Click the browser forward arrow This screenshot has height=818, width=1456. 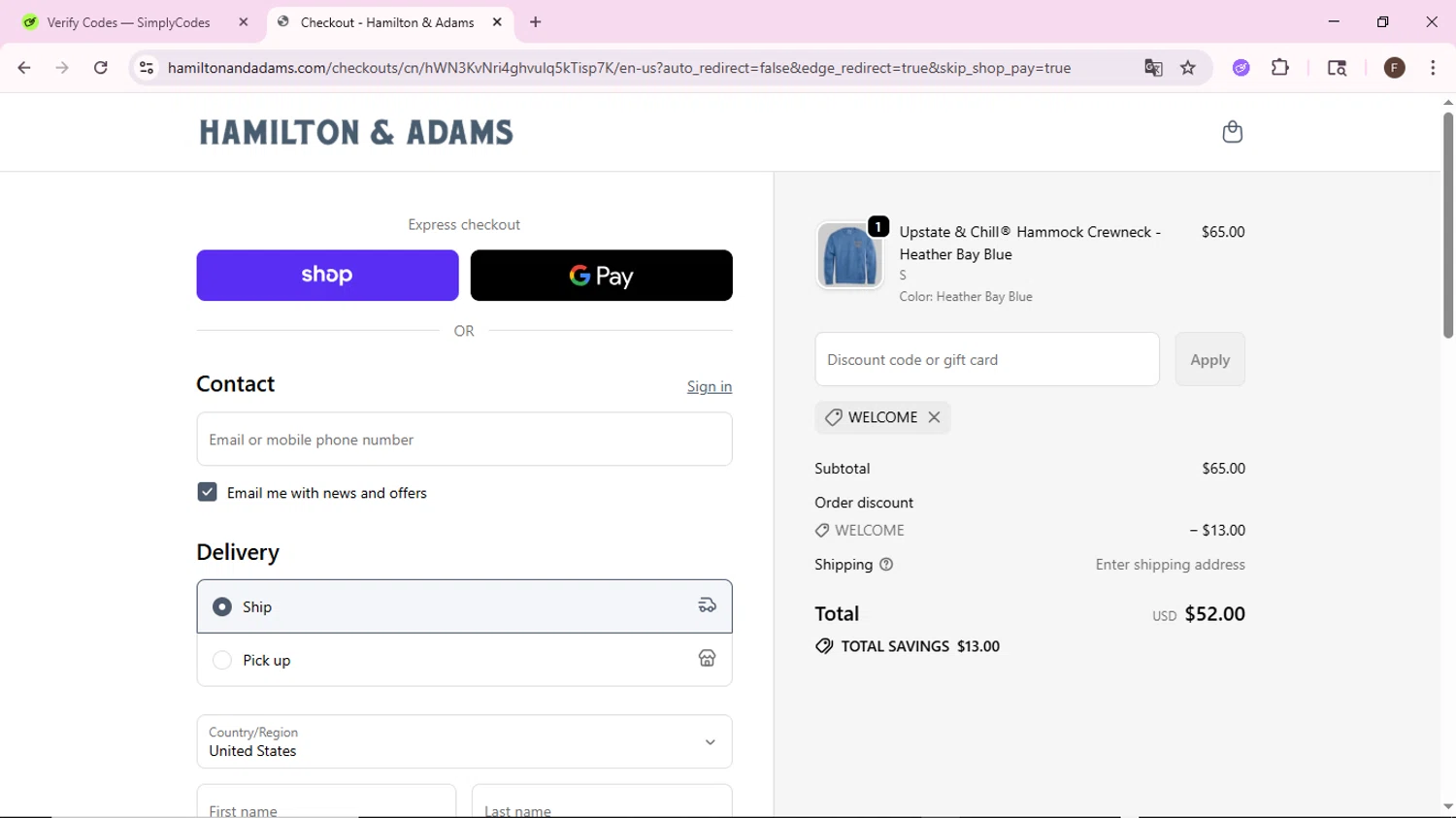coord(62,68)
